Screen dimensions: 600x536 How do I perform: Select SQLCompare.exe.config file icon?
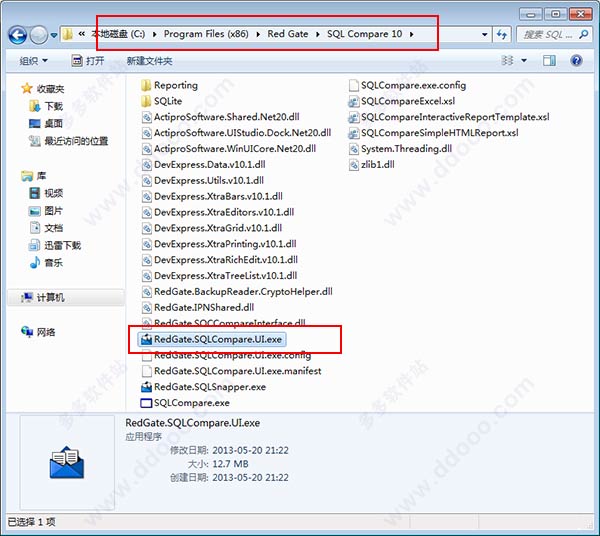pyautogui.click(x=354, y=85)
